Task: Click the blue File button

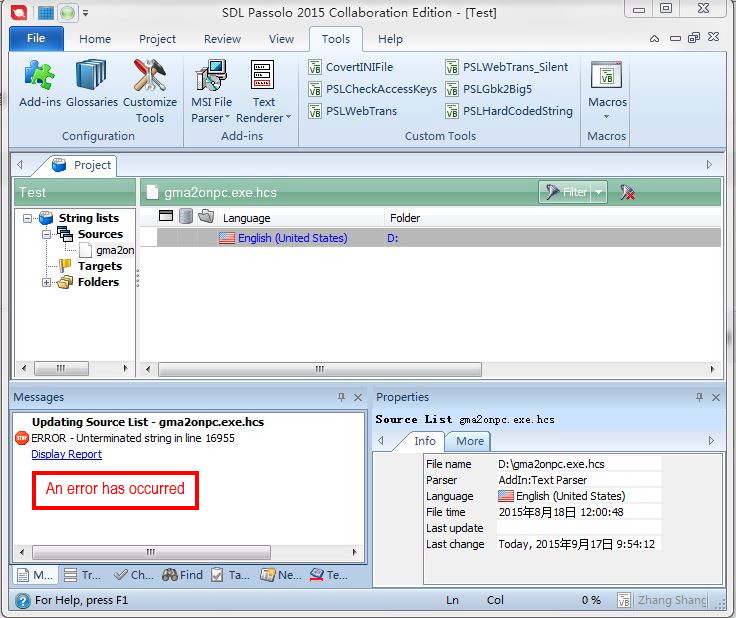Action: pyautogui.click(x=36, y=39)
